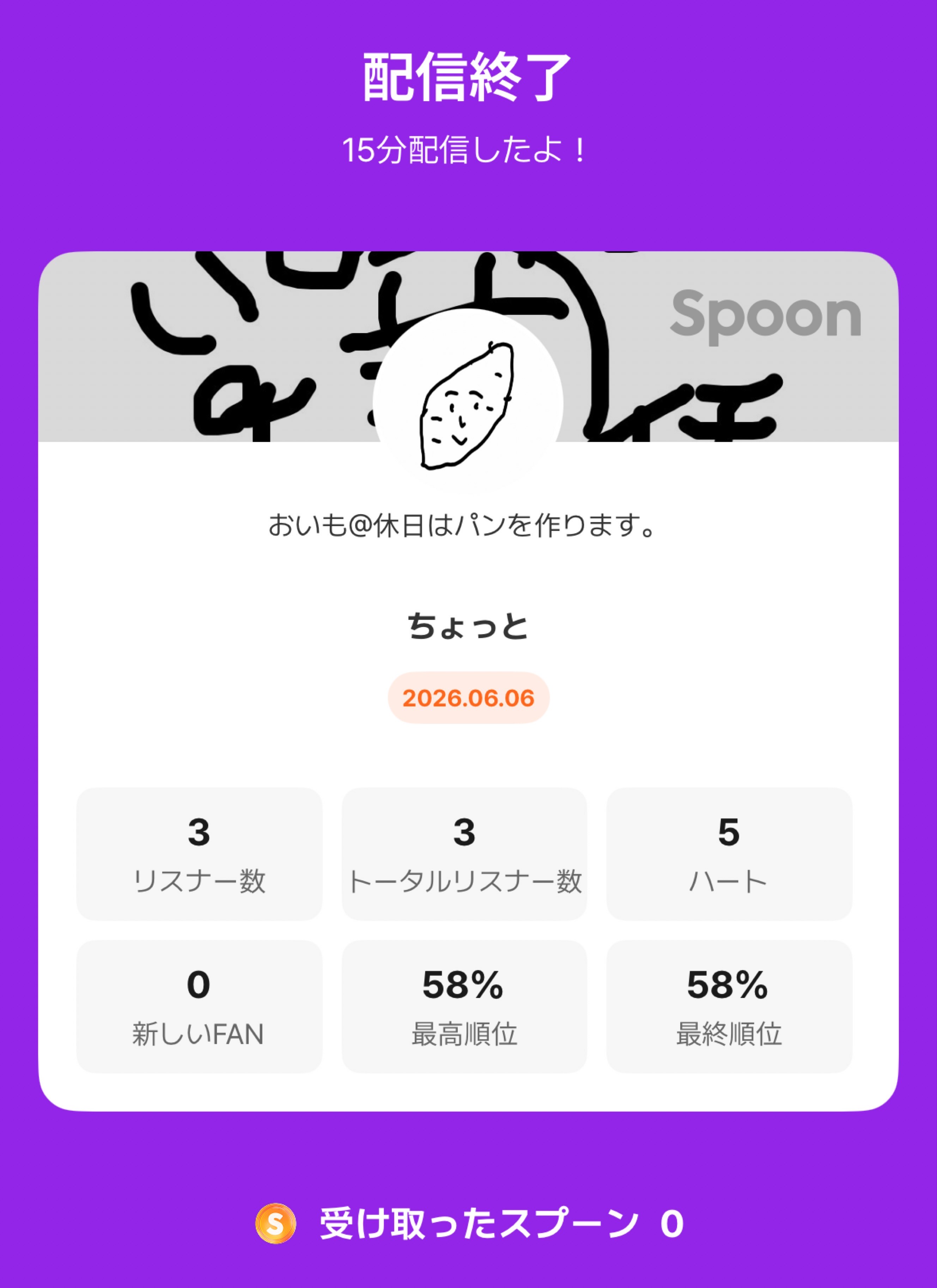Image resolution: width=937 pixels, height=1288 pixels.
Task: Click the hearts number 5
Action: [x=729, y=832]
